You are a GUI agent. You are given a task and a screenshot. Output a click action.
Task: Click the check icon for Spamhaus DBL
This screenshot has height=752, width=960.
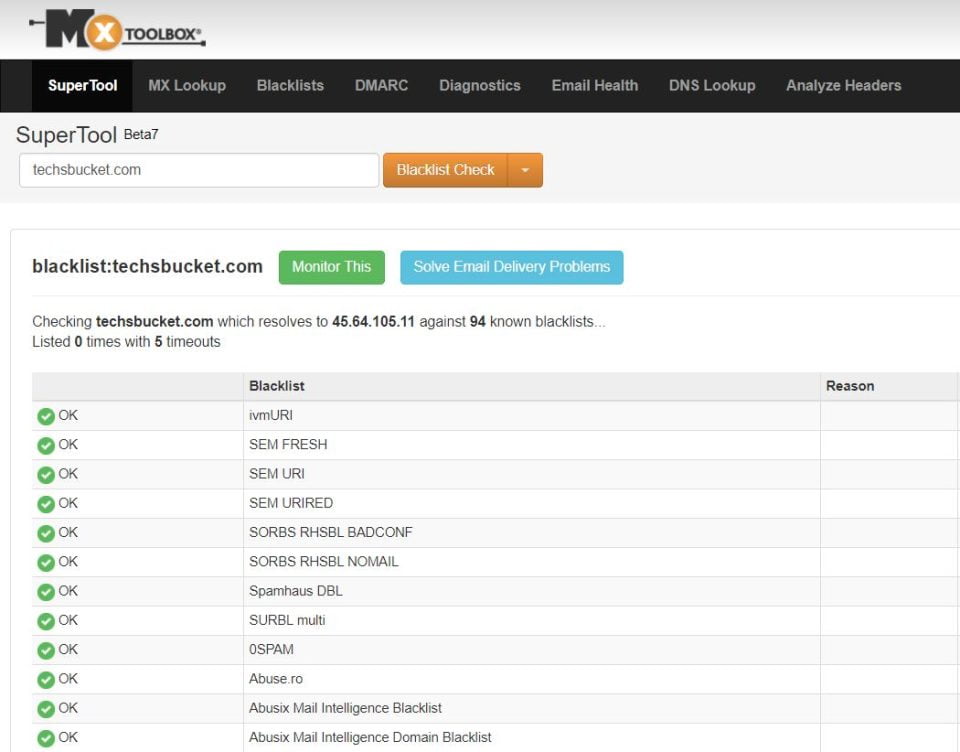46,592
